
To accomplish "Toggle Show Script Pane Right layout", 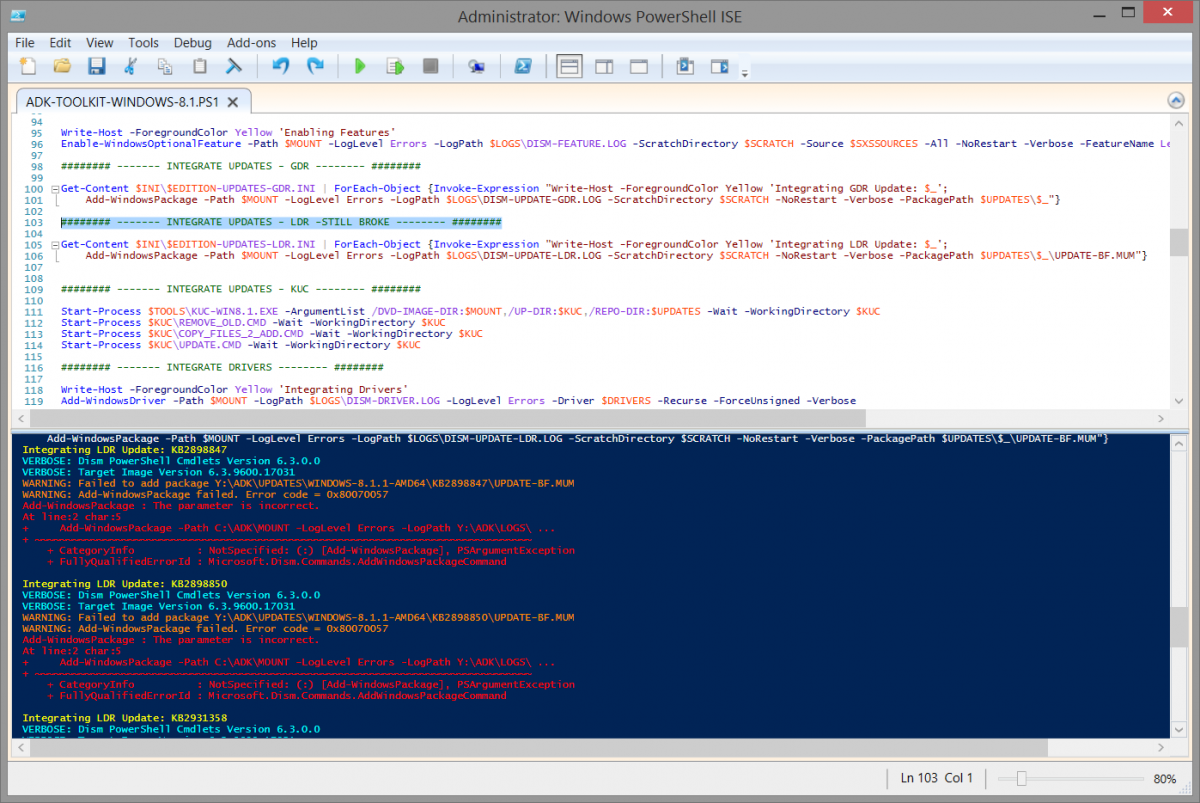I will (604, 67).
